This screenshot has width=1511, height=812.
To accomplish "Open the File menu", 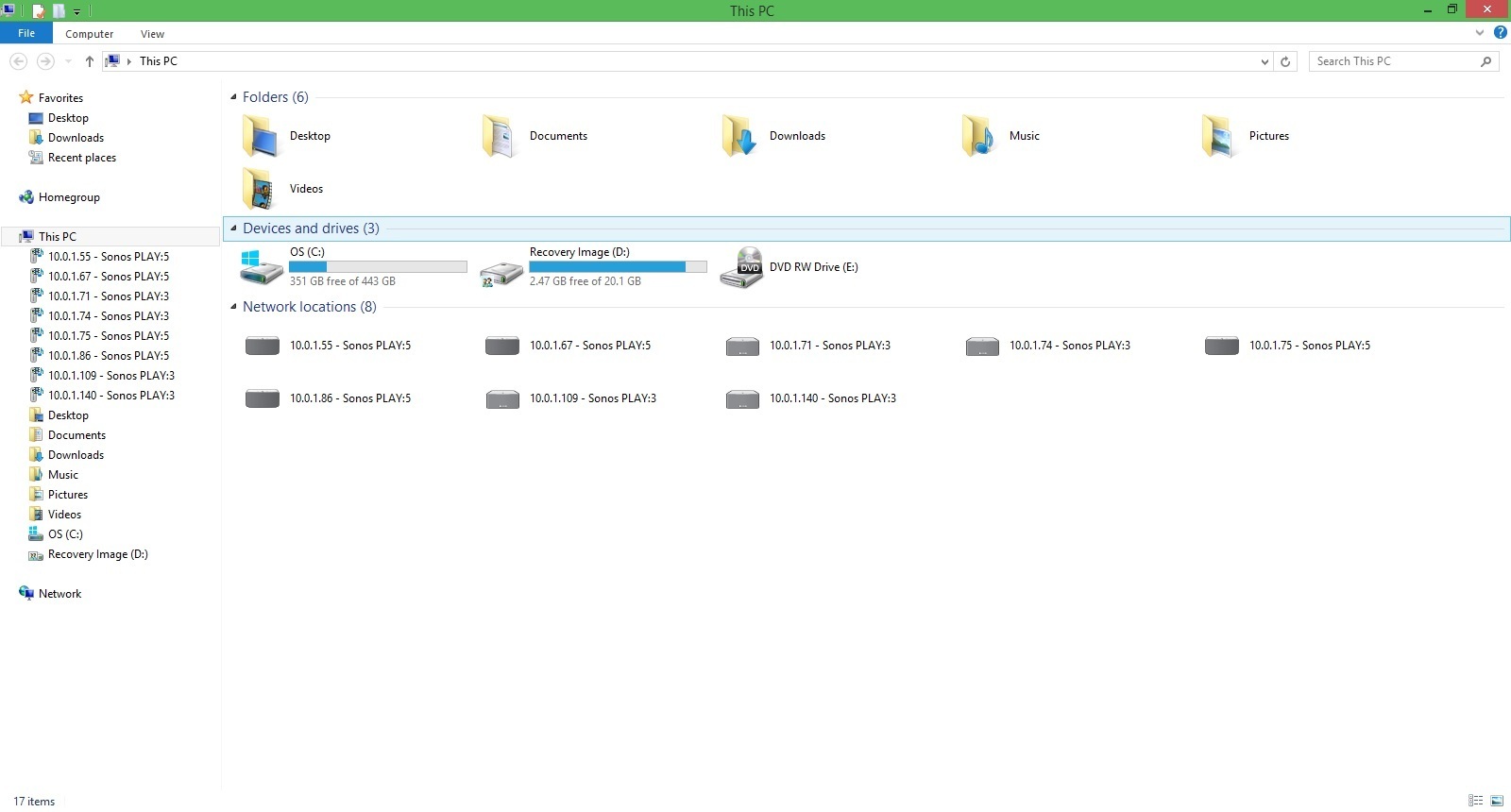I will pyautogui.click(x=26, y=33).
